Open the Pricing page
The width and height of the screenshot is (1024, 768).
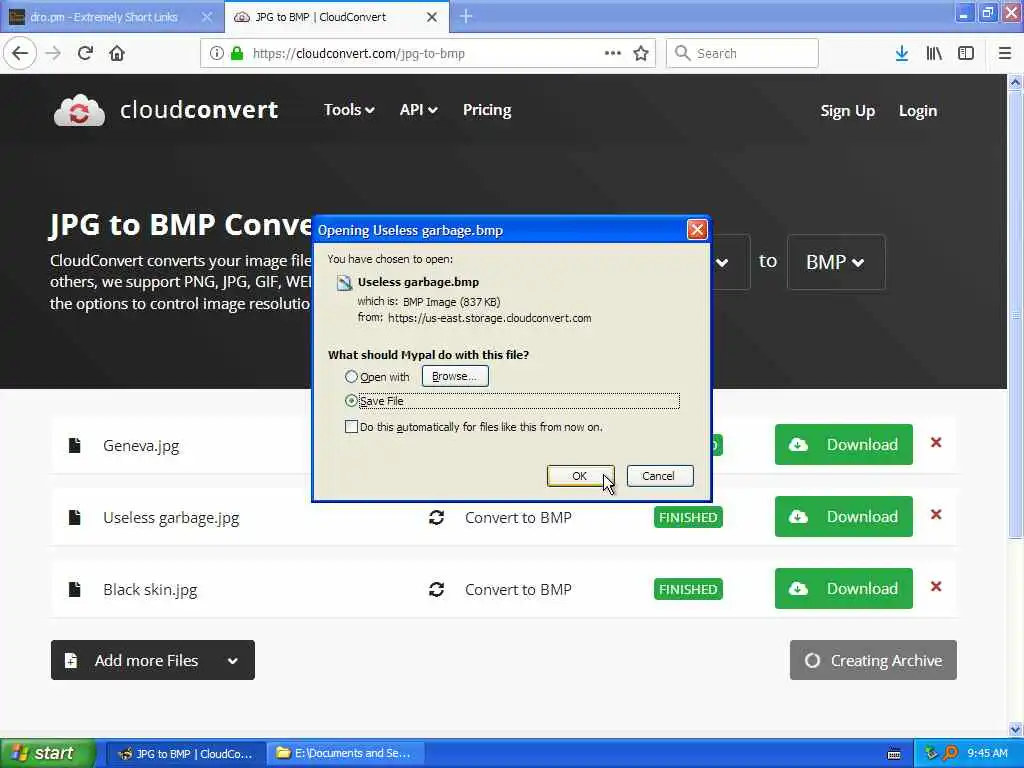(x=487, y=110)
